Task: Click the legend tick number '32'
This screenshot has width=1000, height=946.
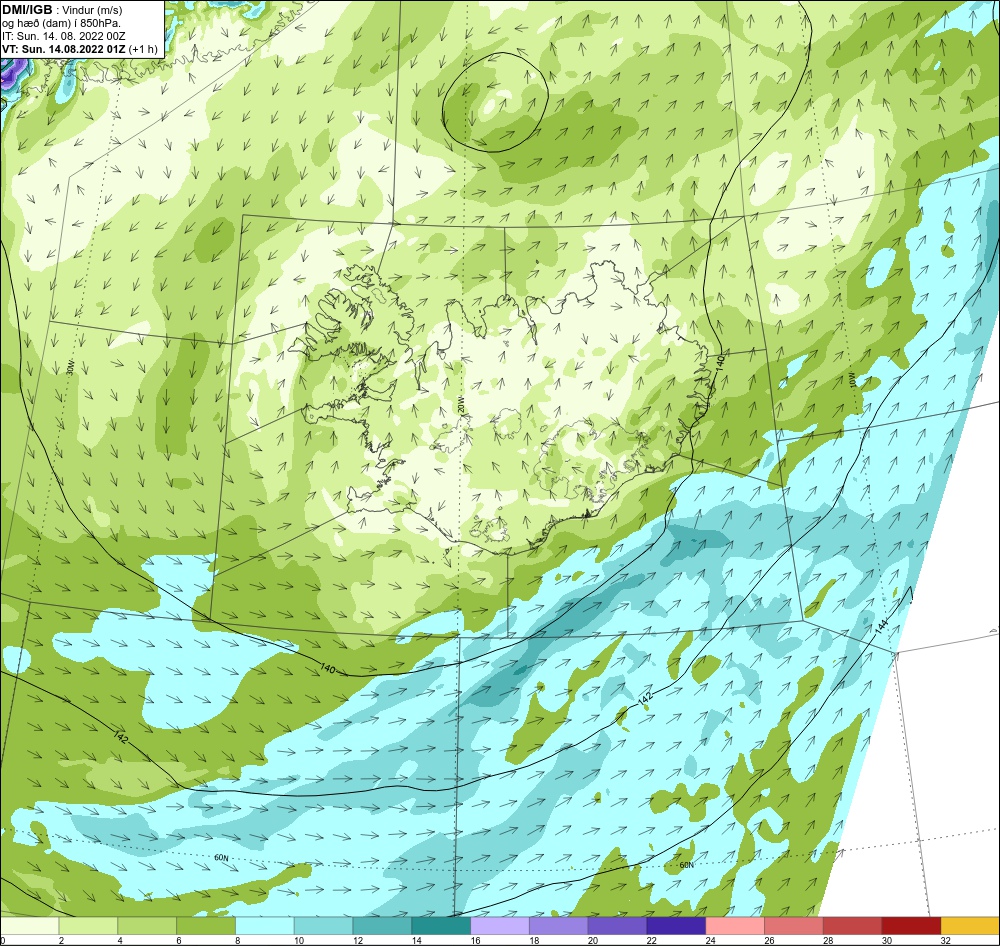Action: pos(946,940)
